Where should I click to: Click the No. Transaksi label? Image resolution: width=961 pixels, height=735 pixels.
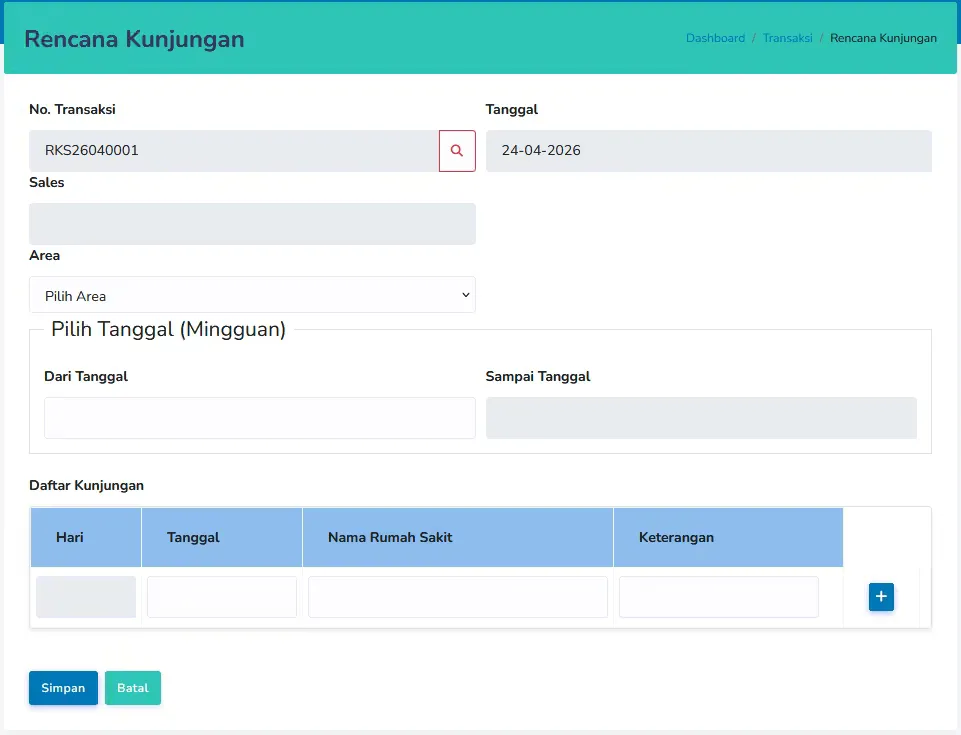[72, 109]
